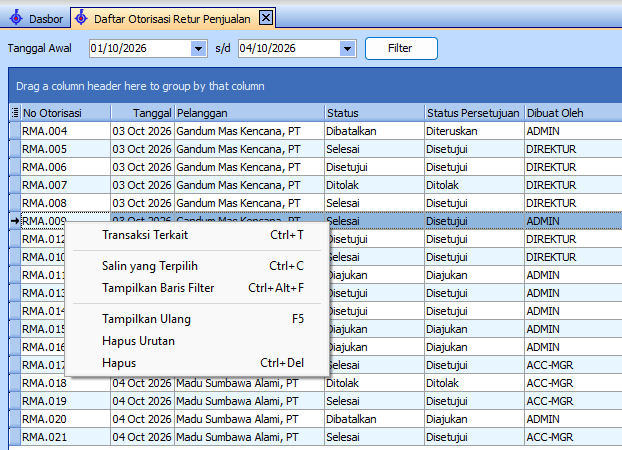Click the Status column header
622x450 pixels.
click(374, 113)
